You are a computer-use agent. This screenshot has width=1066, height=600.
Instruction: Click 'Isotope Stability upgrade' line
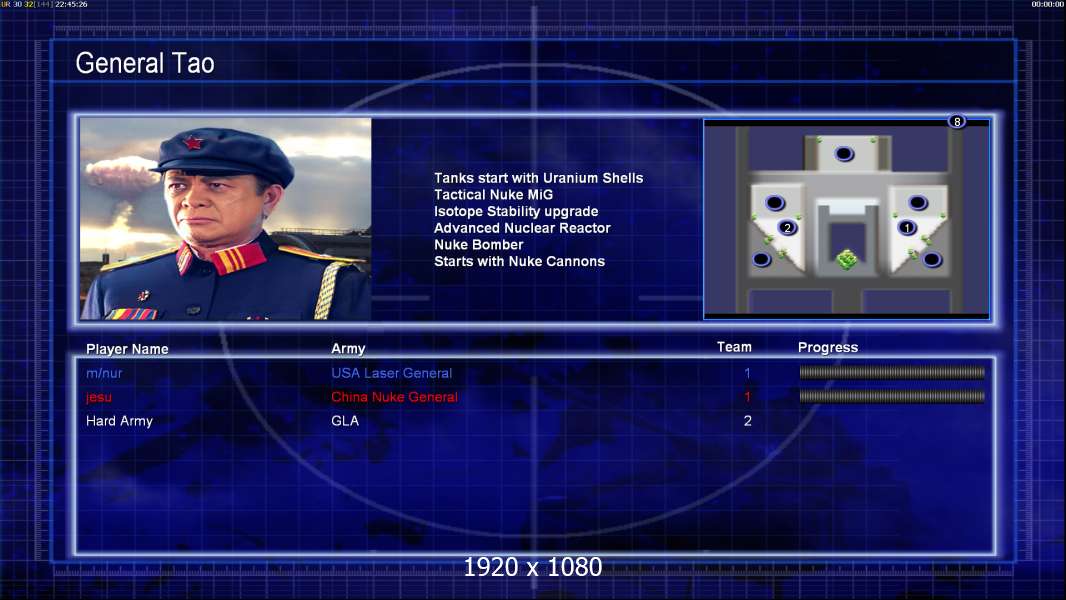[x=516, y=211]
